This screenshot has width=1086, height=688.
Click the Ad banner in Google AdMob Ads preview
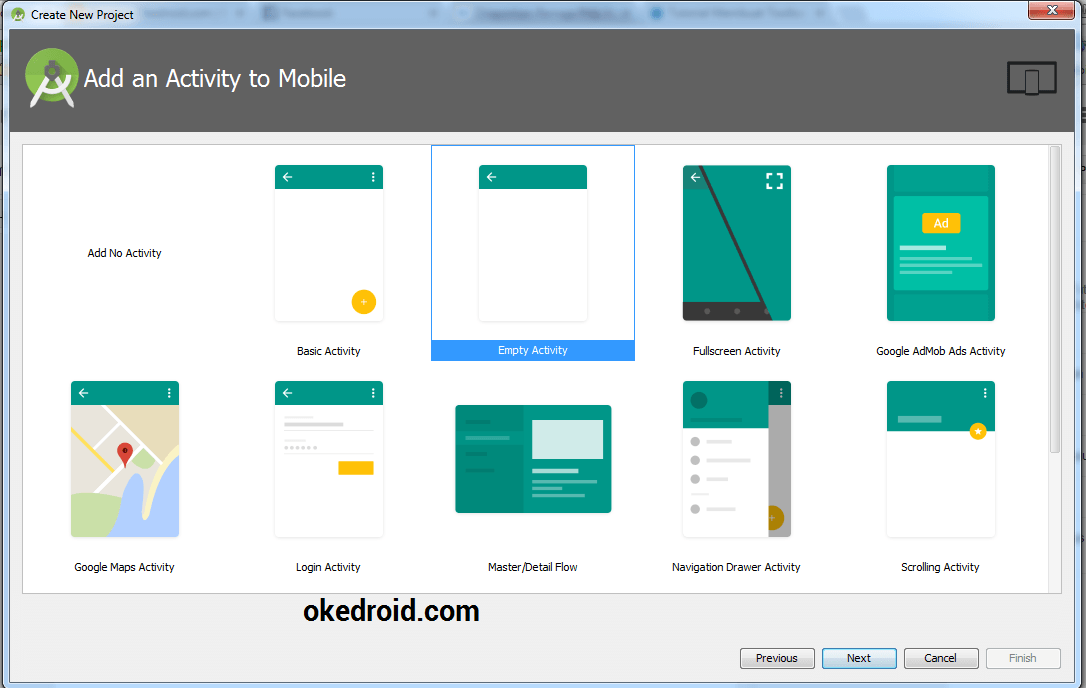click(940, 223)
